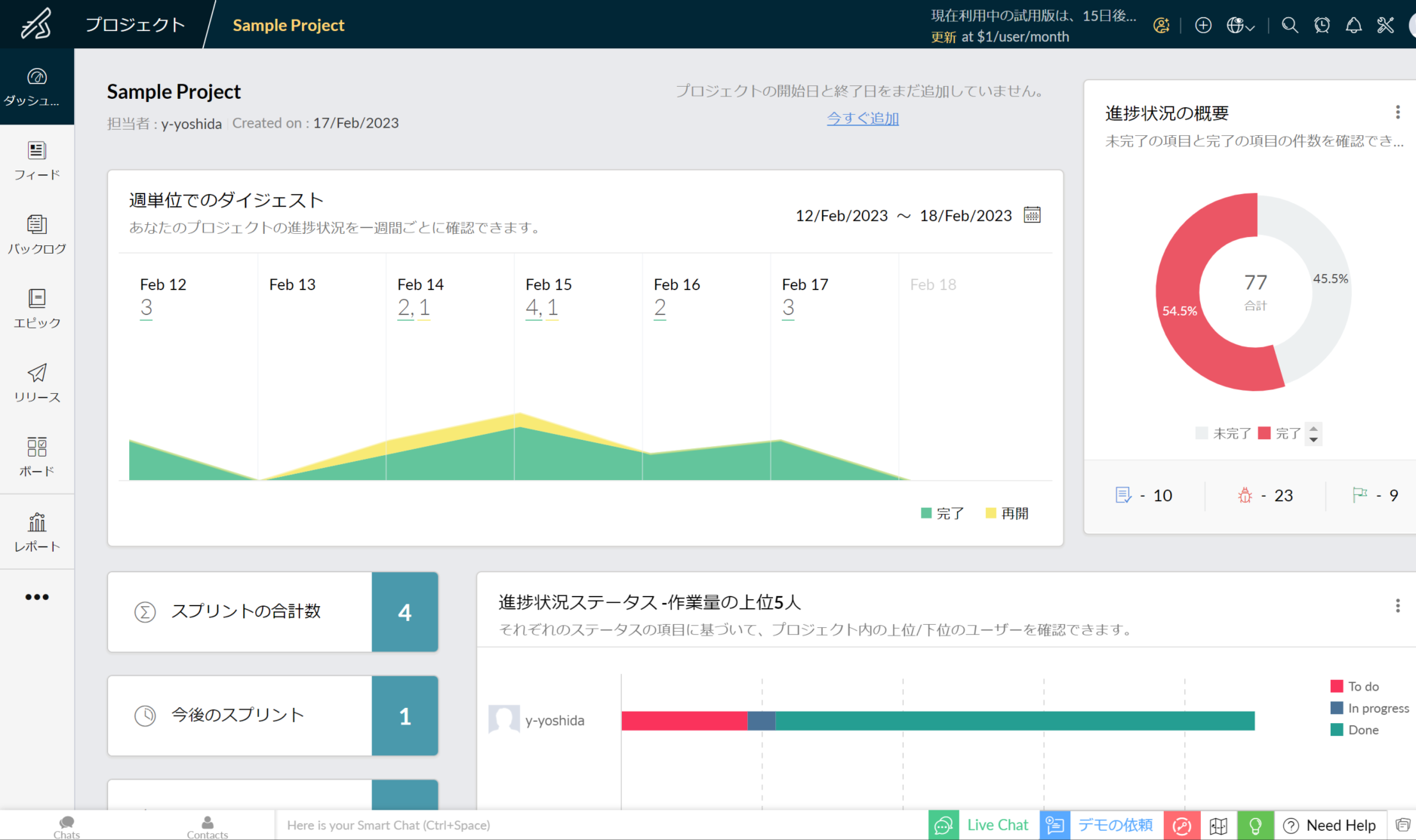Open the レポート section
This screenshot has width=1416, height=840.
[36, 530]
